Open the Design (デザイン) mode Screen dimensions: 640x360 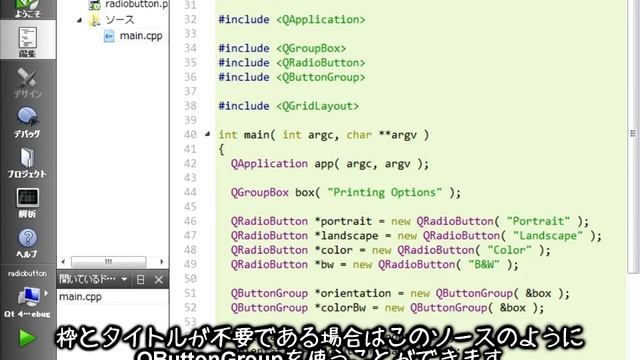27,83
